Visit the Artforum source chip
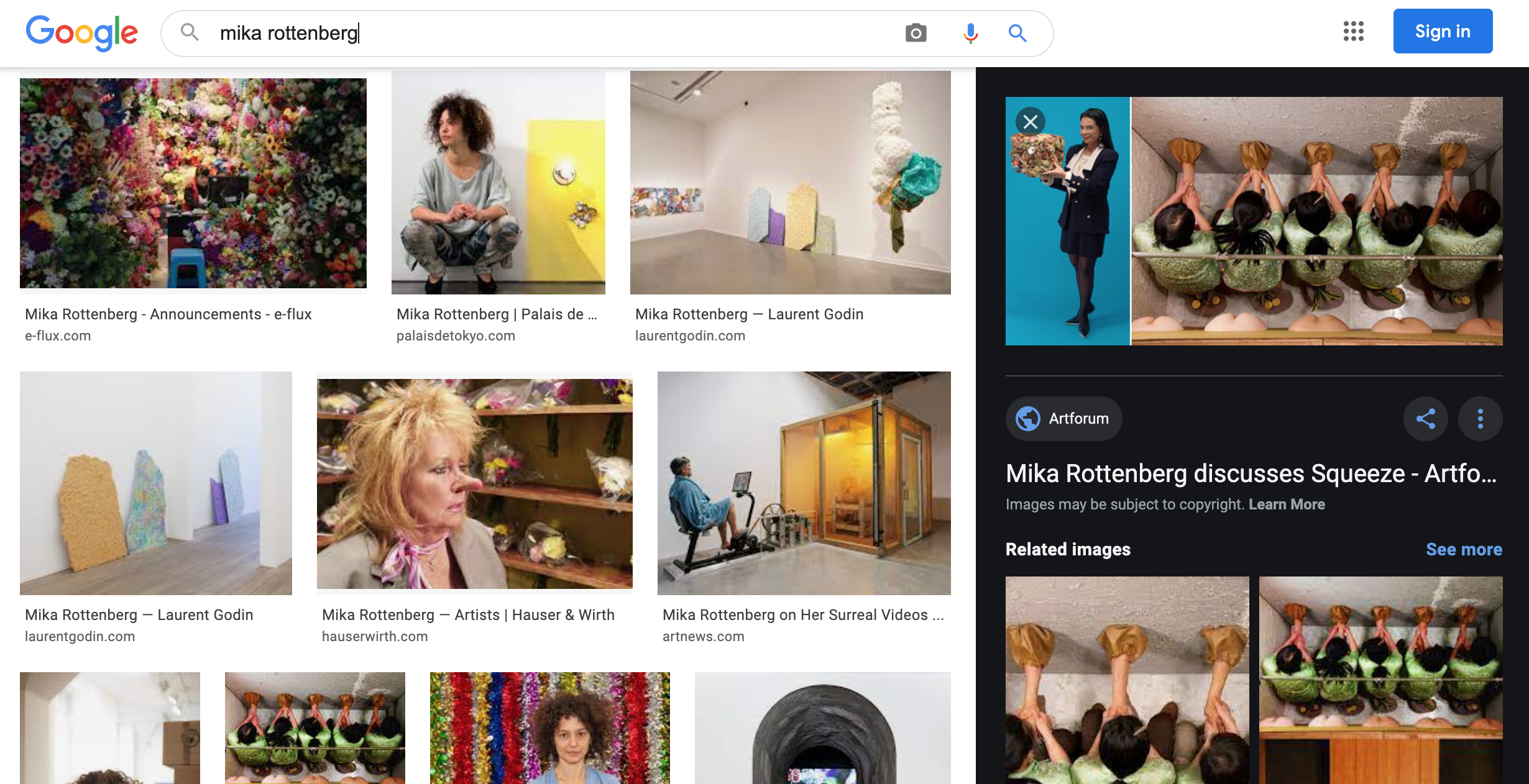The width and height of the screenshot is (1529, 784). click(1063, 419)
